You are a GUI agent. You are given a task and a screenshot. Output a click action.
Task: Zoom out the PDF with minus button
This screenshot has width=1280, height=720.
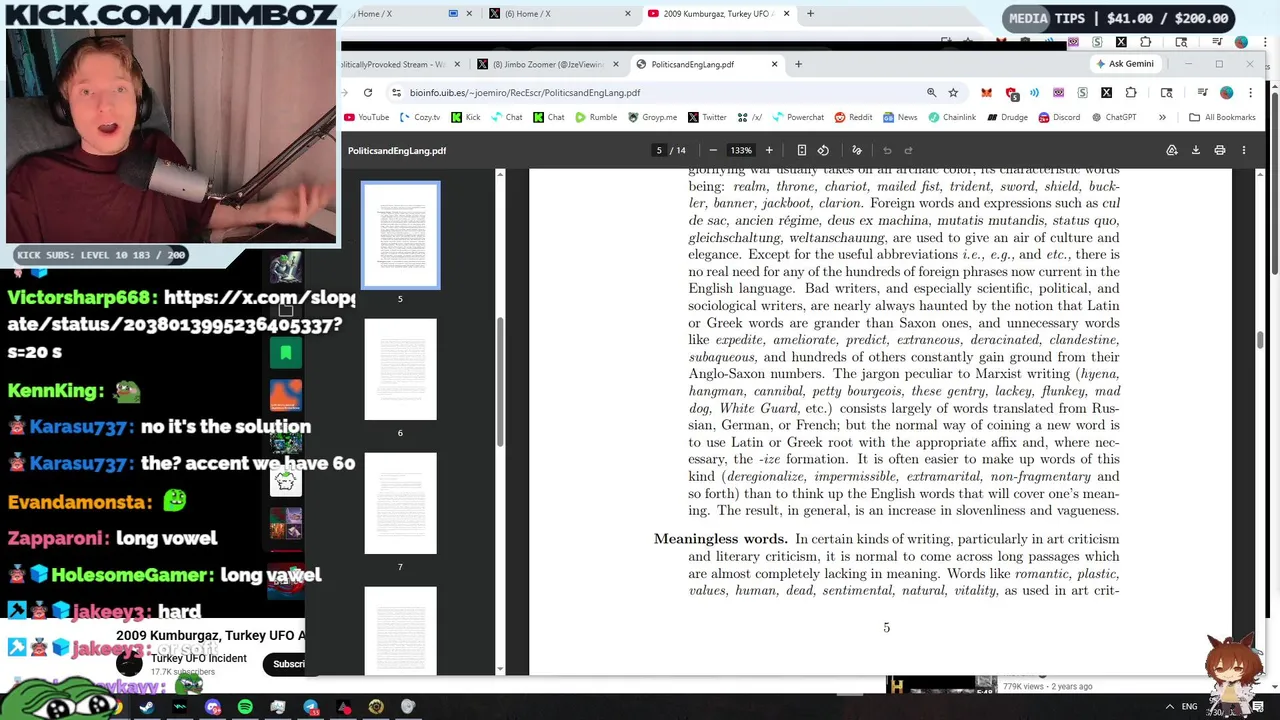click(x=713, y=150)
